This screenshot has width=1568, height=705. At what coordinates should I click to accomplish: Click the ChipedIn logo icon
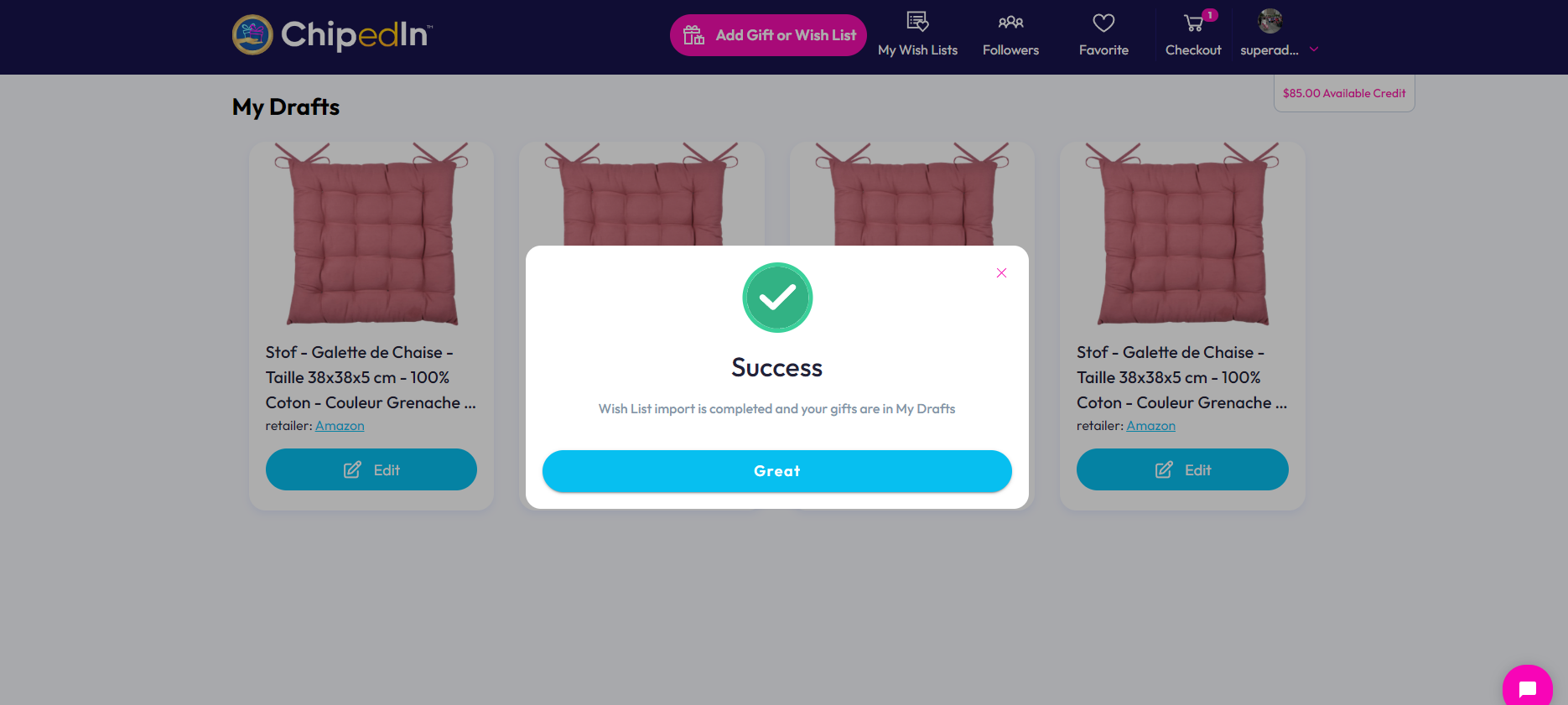[252, 34]
